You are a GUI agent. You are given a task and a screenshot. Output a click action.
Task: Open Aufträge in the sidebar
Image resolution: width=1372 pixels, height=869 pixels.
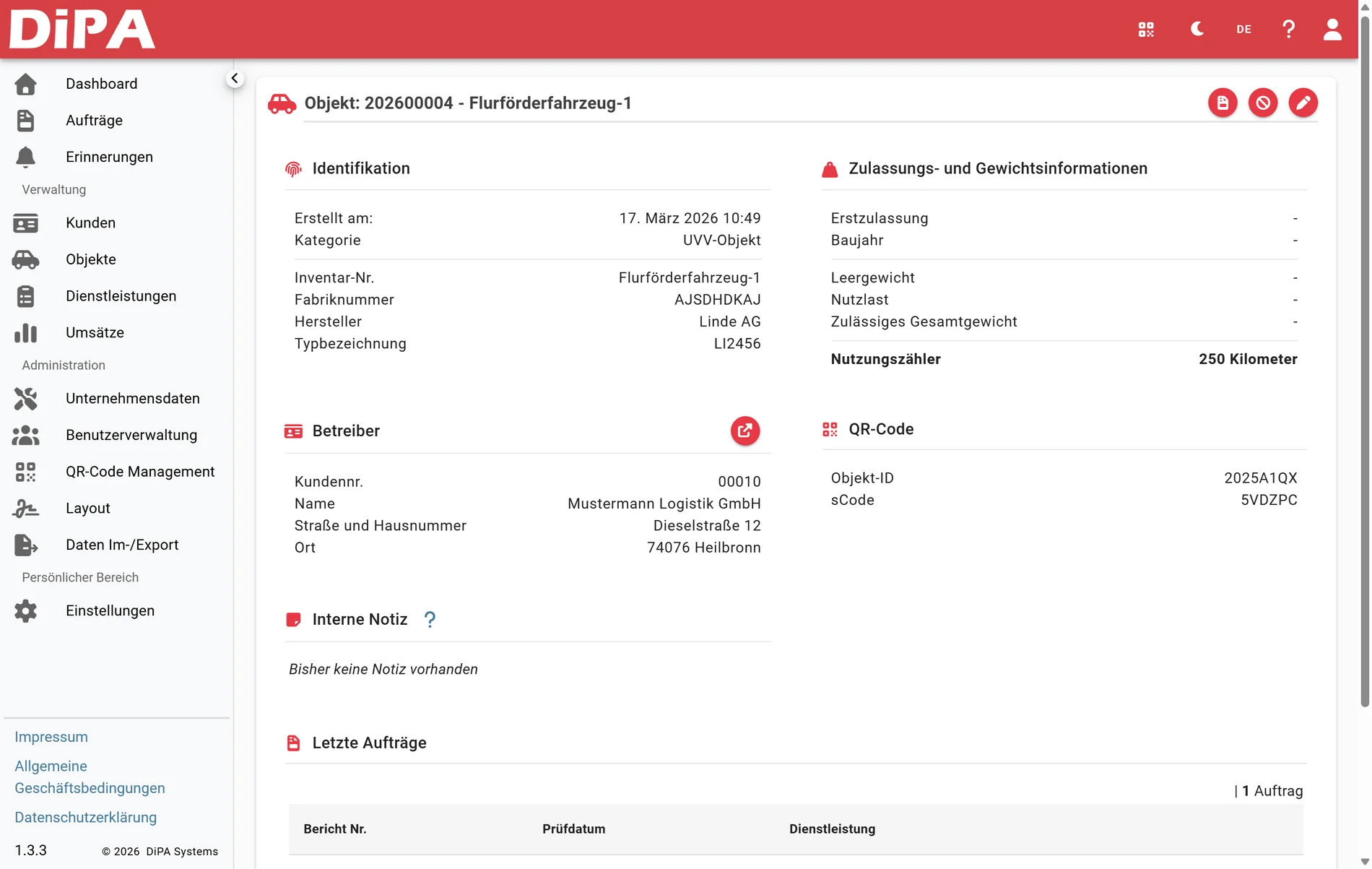point(94,121)
